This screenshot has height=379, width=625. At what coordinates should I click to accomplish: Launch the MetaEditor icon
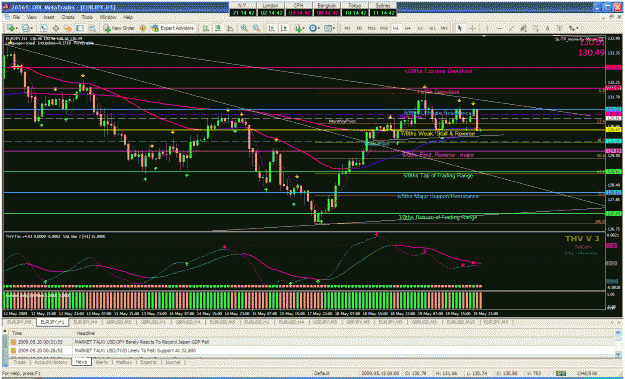[x=142, y=28]
